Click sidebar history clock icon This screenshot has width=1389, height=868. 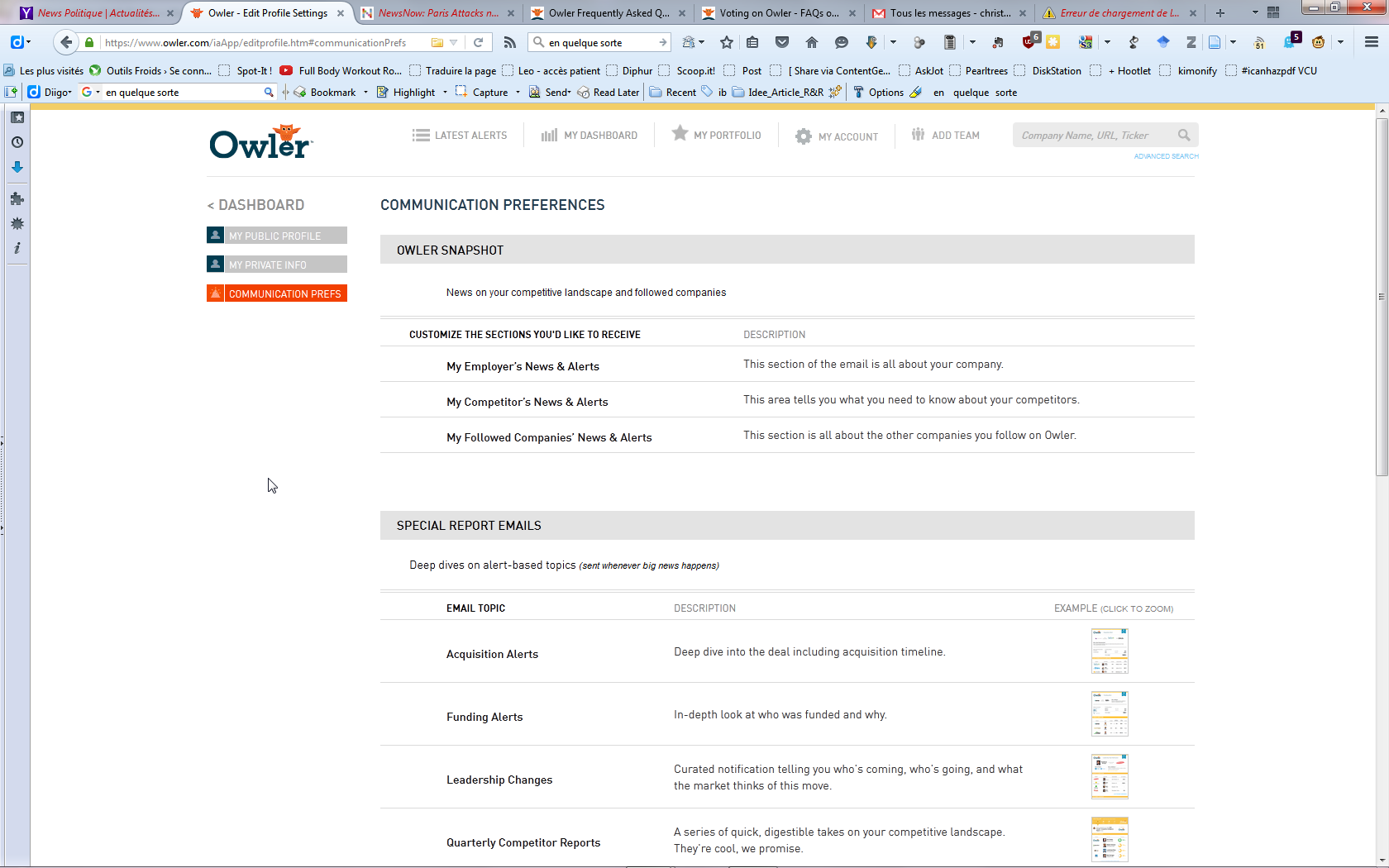[17, 142]
